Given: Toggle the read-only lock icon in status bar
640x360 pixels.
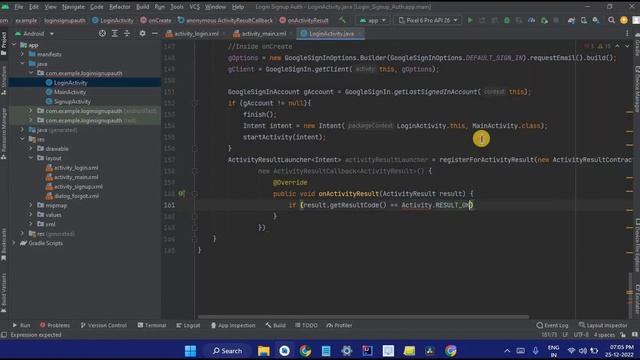Looking at the screenshot, I should click(x=623, y=335).
